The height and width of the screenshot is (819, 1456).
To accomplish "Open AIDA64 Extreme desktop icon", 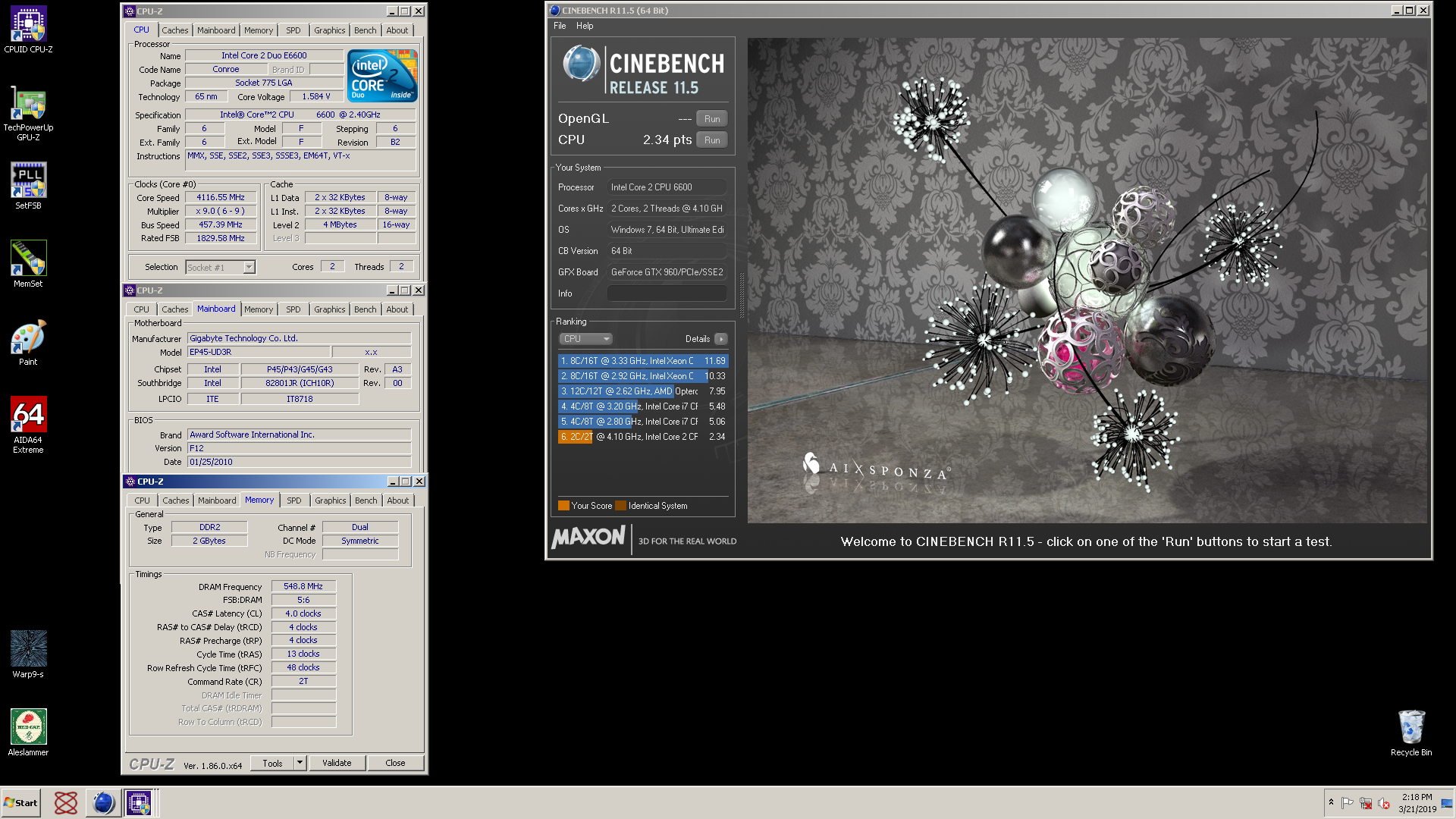I will [28, 425].
